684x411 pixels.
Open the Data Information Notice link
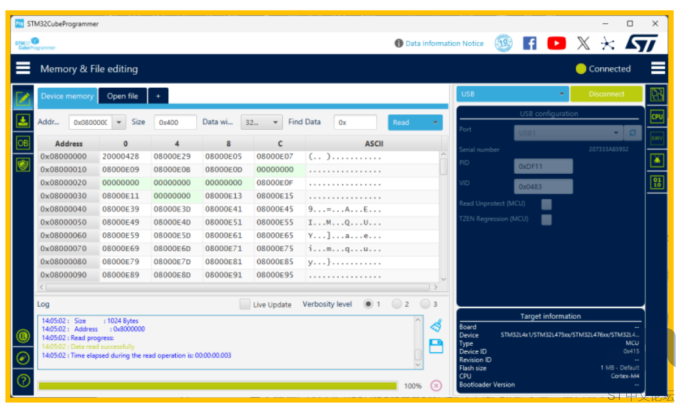click(x=444, y=43)
